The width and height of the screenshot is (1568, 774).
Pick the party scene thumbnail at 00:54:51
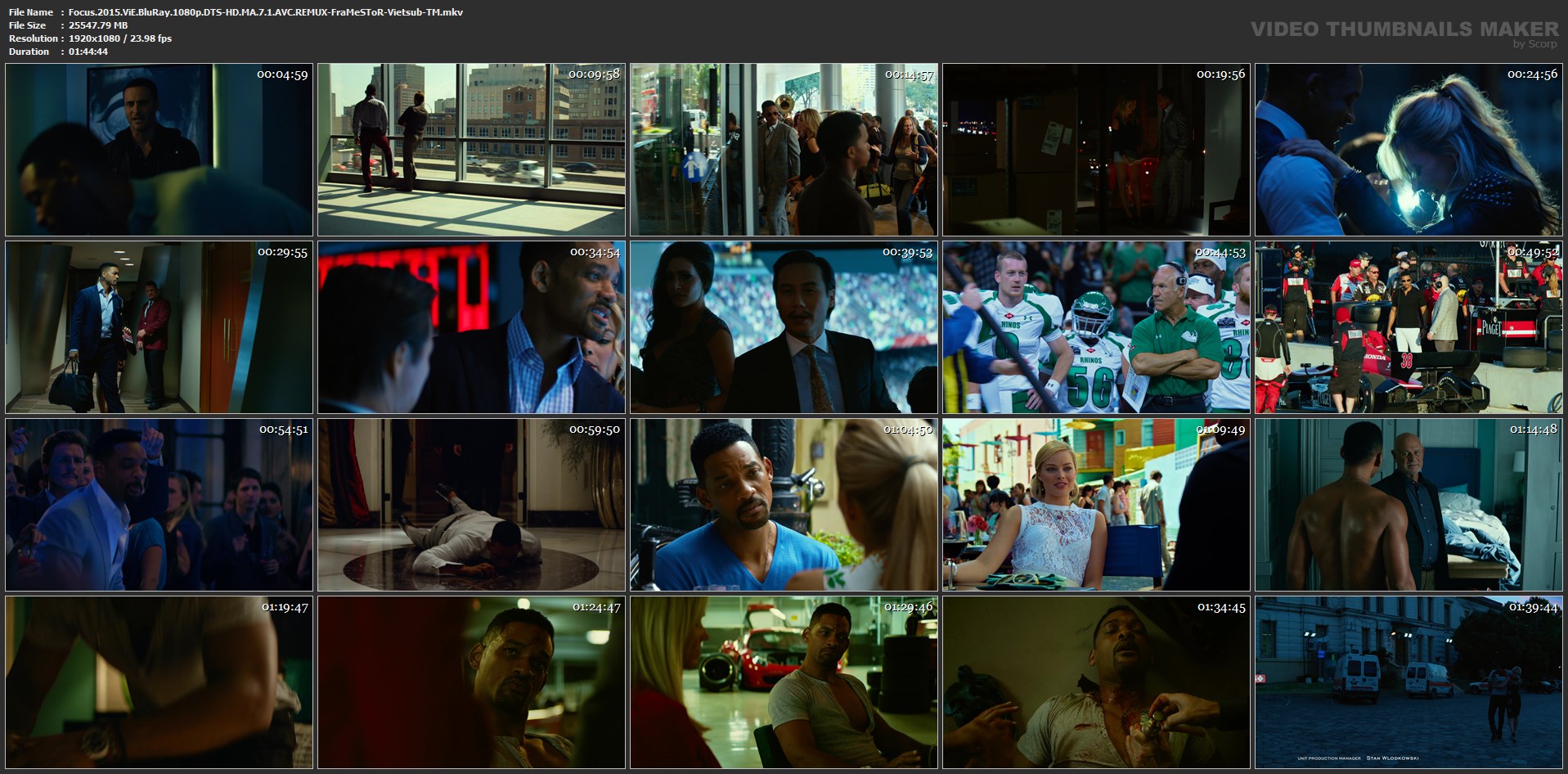(x=159, y=505)
